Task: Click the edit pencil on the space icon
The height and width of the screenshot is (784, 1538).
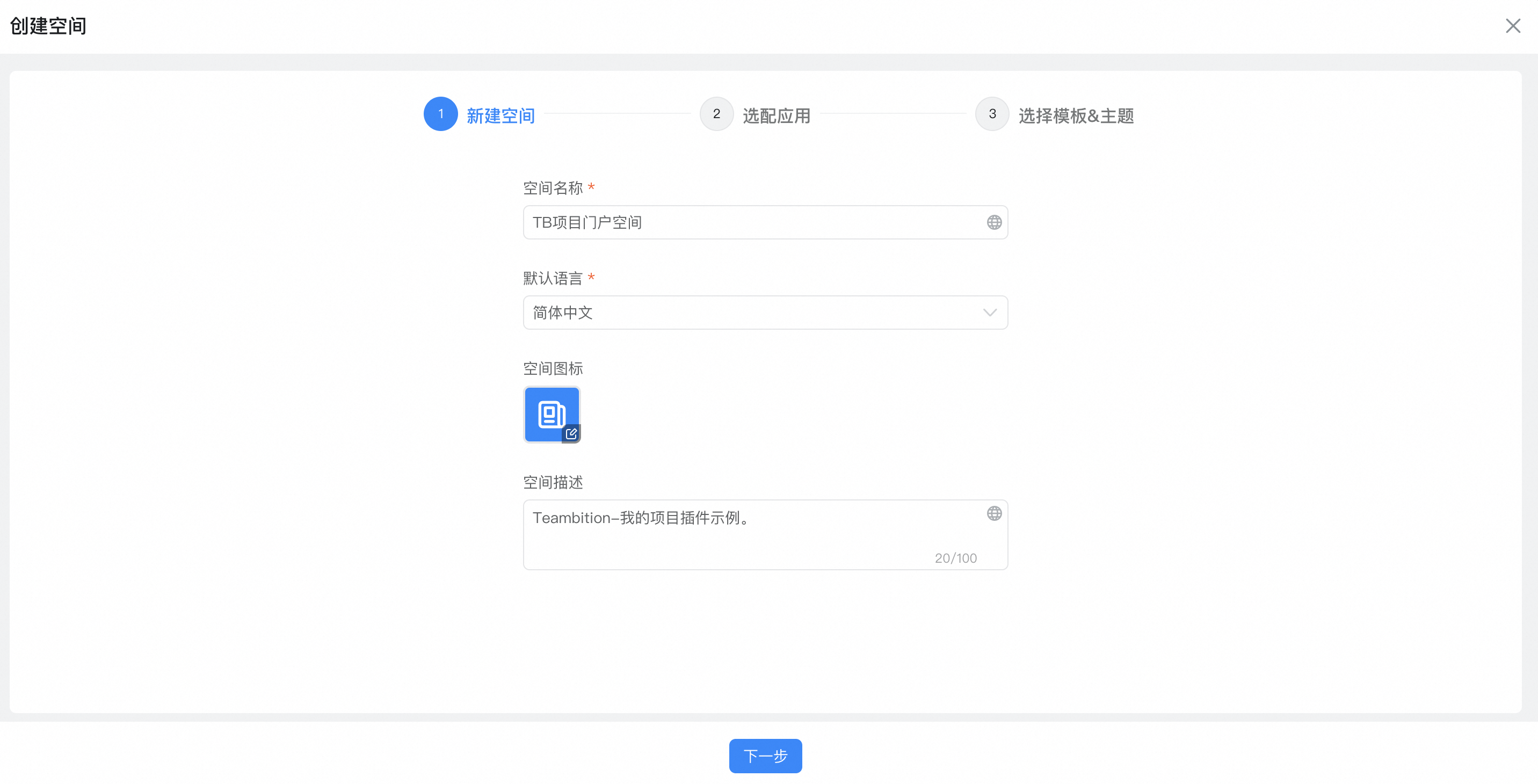Action: point(571,433)
